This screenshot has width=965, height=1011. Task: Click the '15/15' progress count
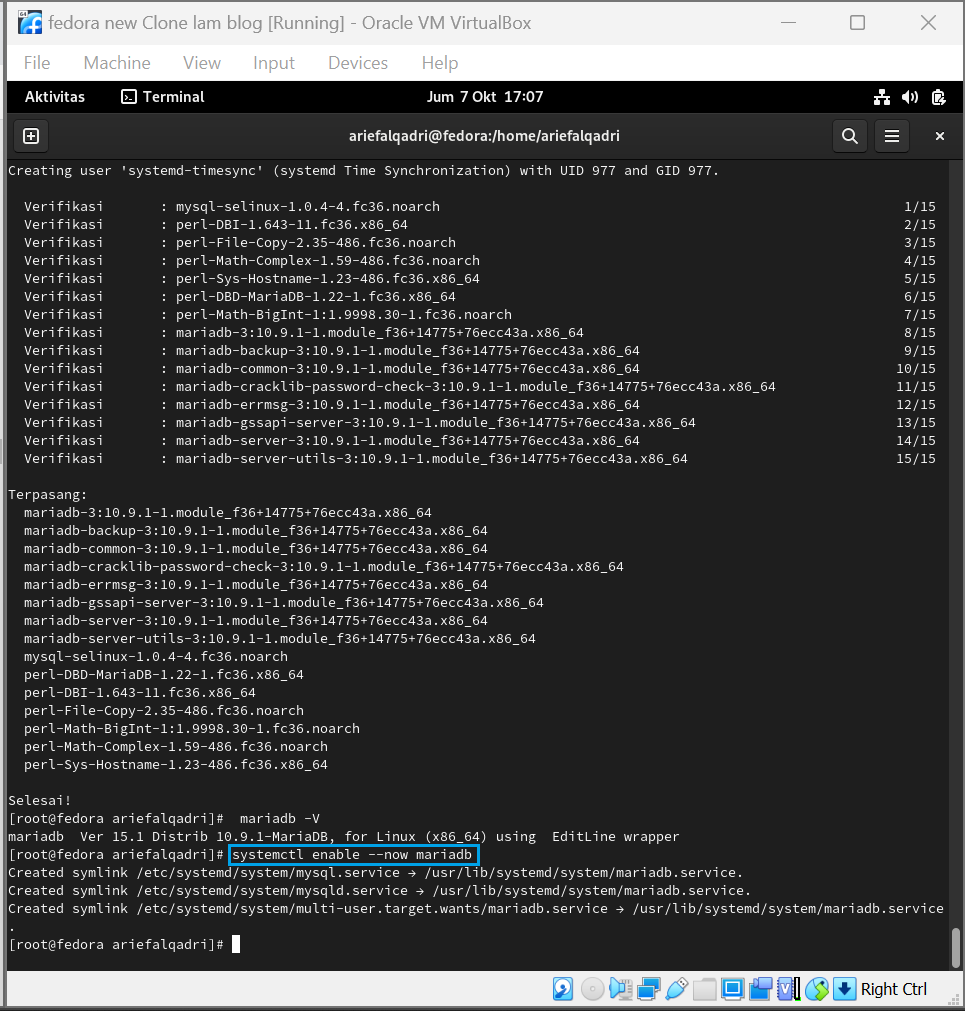click(915, 458)
